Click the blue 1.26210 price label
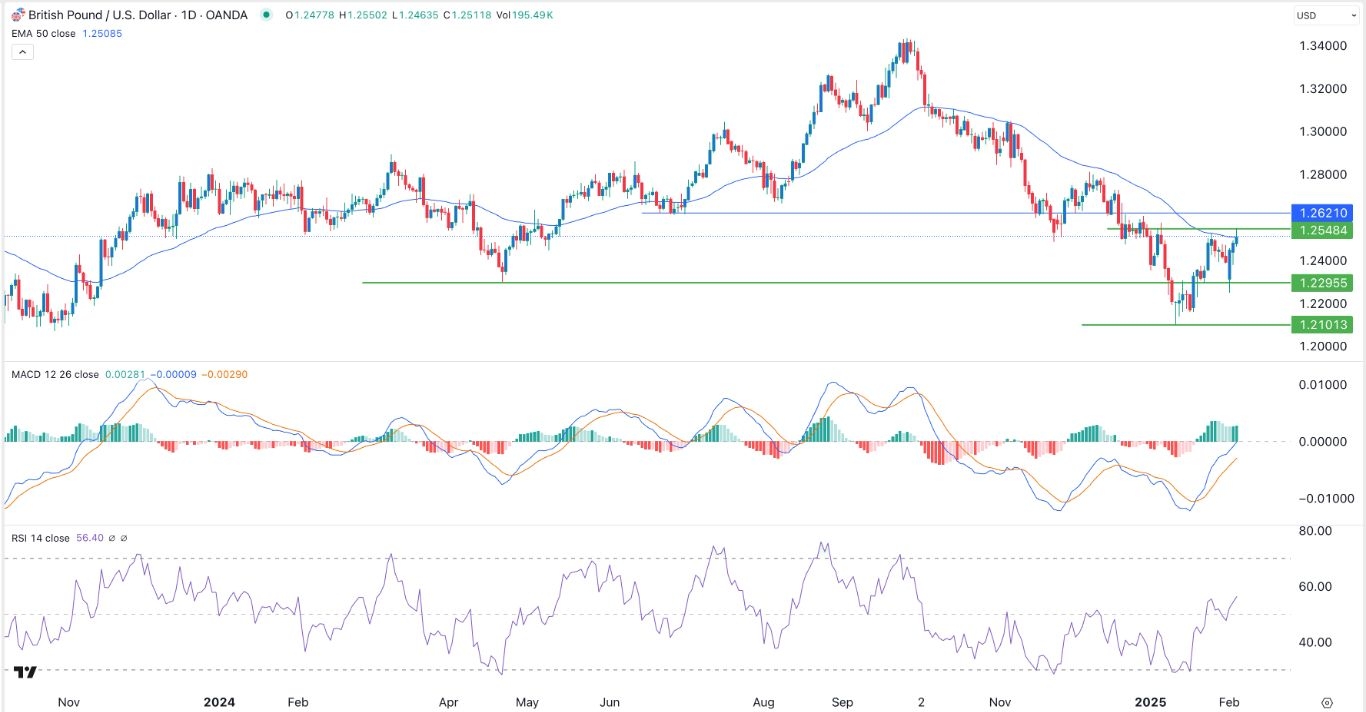The height and width of the screenshot is (712, 1366). click(x=1322, y=213)
